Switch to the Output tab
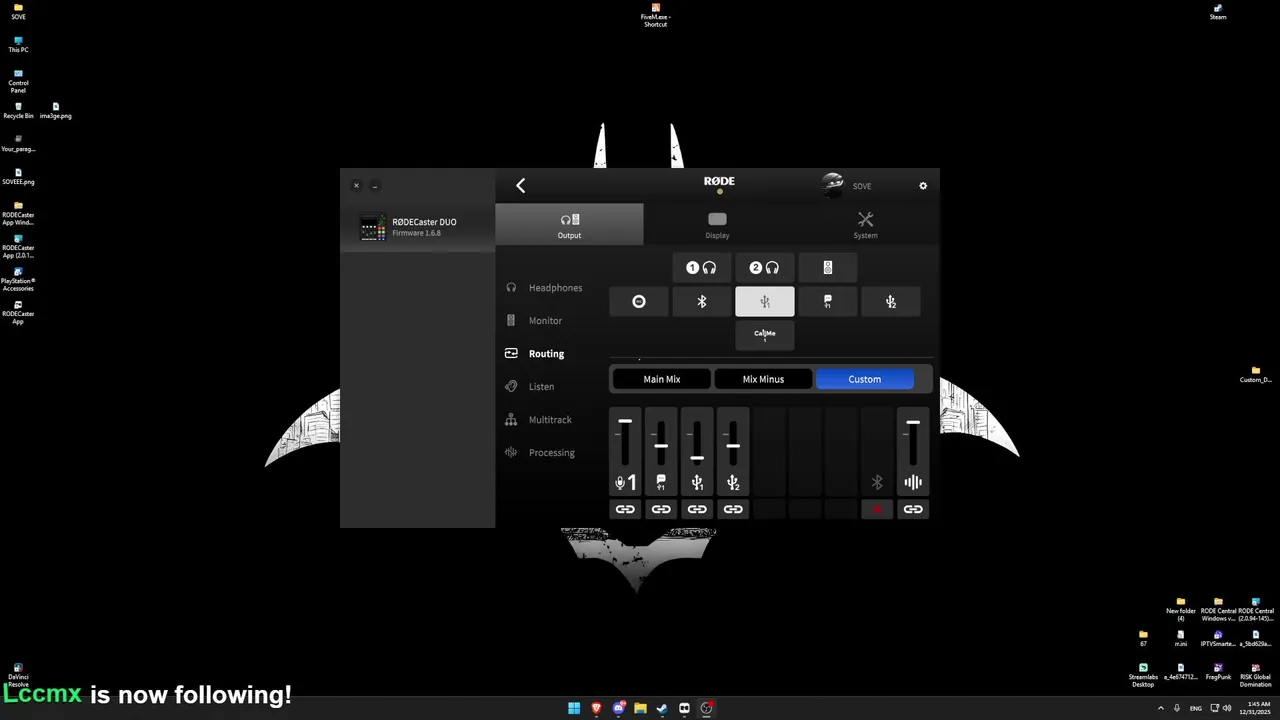 (569, 225)
